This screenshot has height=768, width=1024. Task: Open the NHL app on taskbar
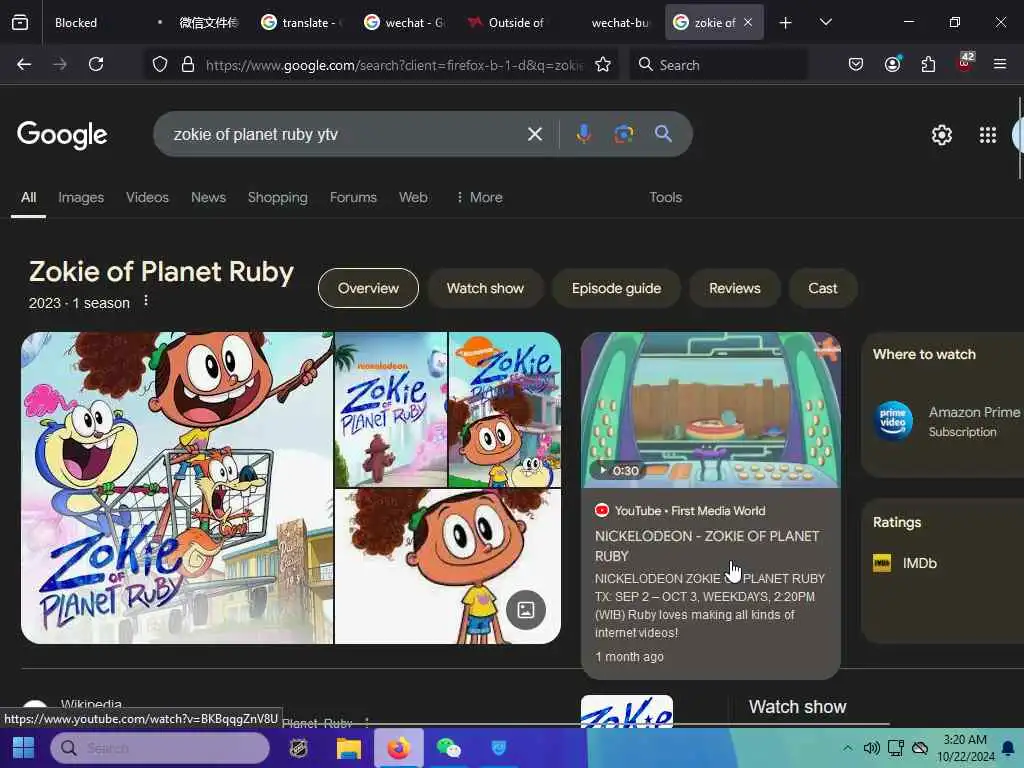click(x=298, y=748)
